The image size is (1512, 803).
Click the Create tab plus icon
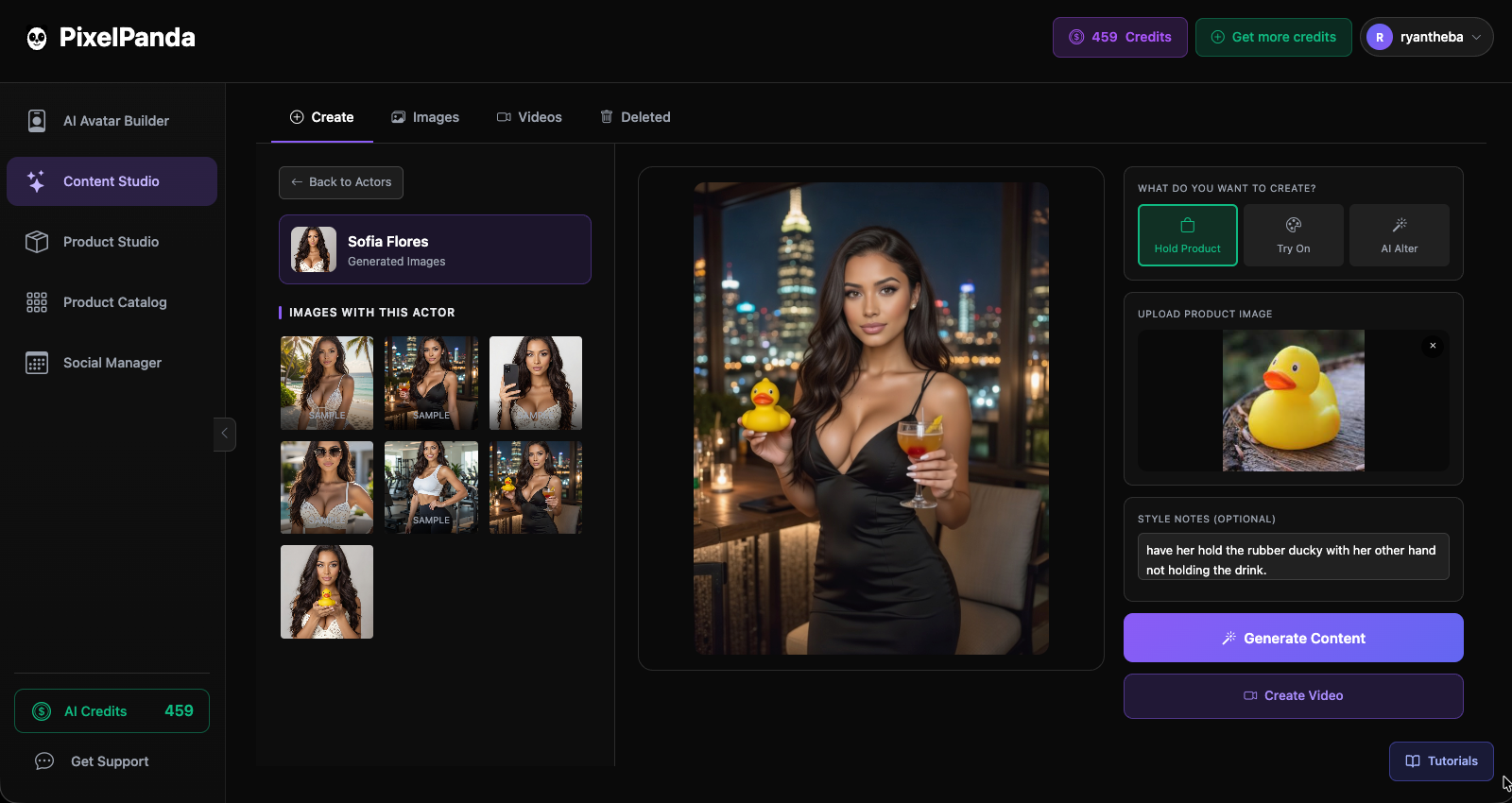(297, 117)
